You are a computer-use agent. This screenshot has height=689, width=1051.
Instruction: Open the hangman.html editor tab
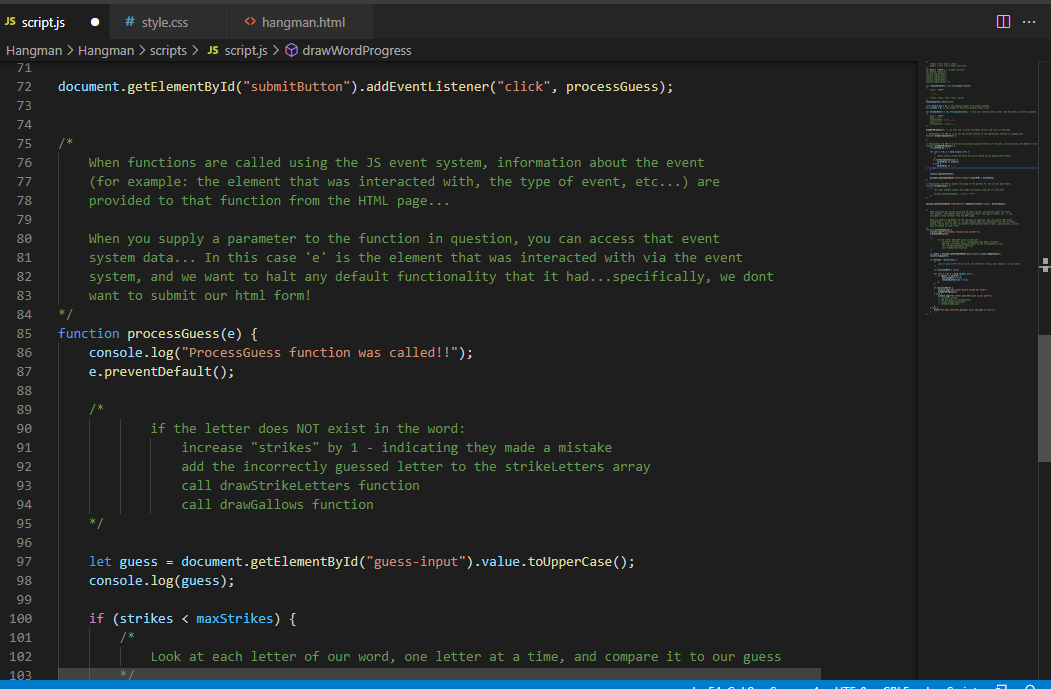pyautogui.click(x=300, y=22)
